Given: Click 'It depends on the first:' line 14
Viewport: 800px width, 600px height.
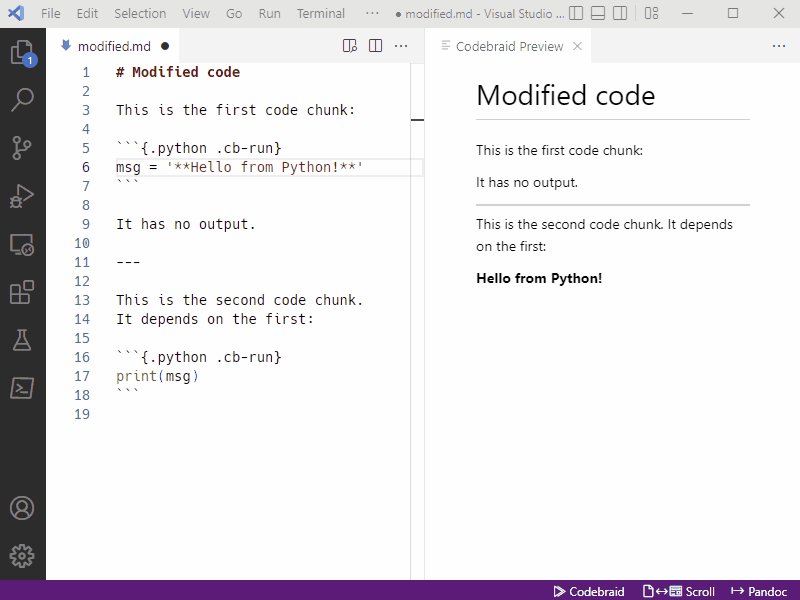Looking at the screenshot, I should point(215,319).
